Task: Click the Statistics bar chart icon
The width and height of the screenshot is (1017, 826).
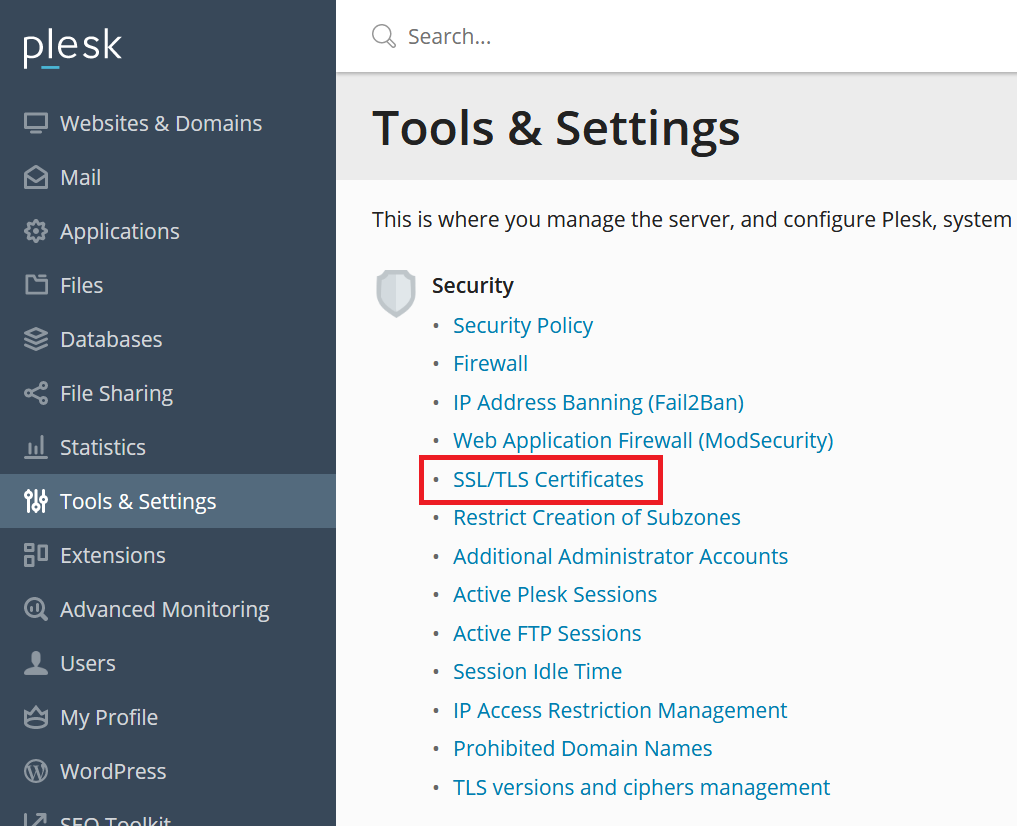Action: [x=36, y=447]
